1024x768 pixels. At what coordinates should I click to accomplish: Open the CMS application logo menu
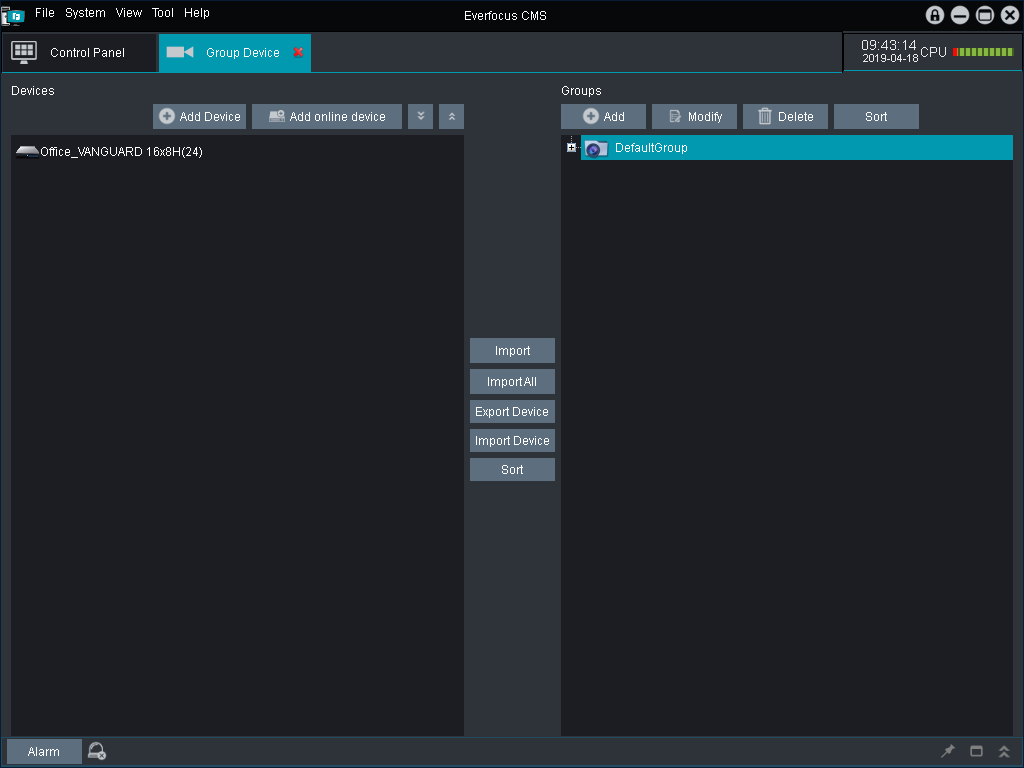point(12,15)
